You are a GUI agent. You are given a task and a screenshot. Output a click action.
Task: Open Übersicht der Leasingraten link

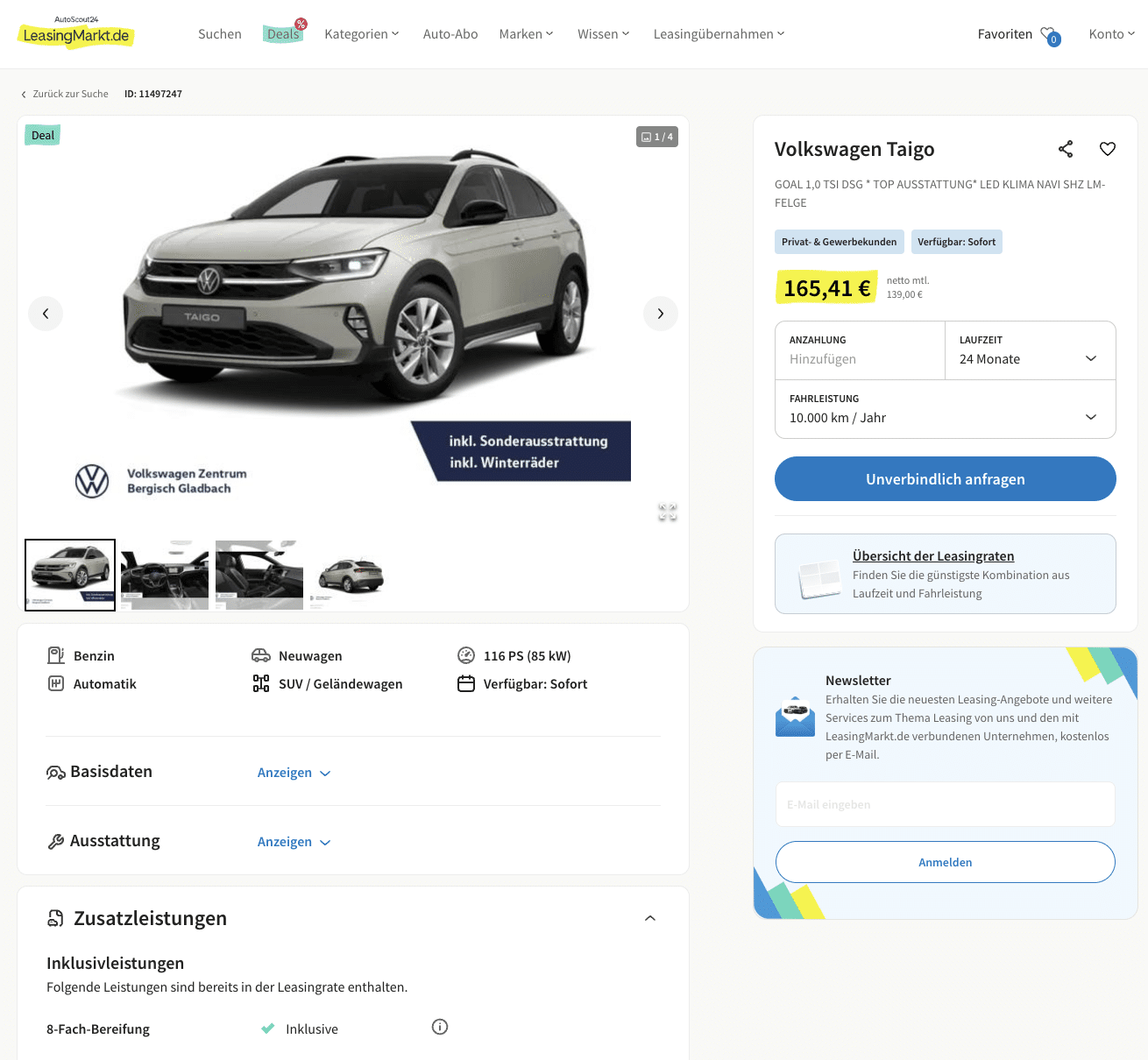[x=933, y=556]
